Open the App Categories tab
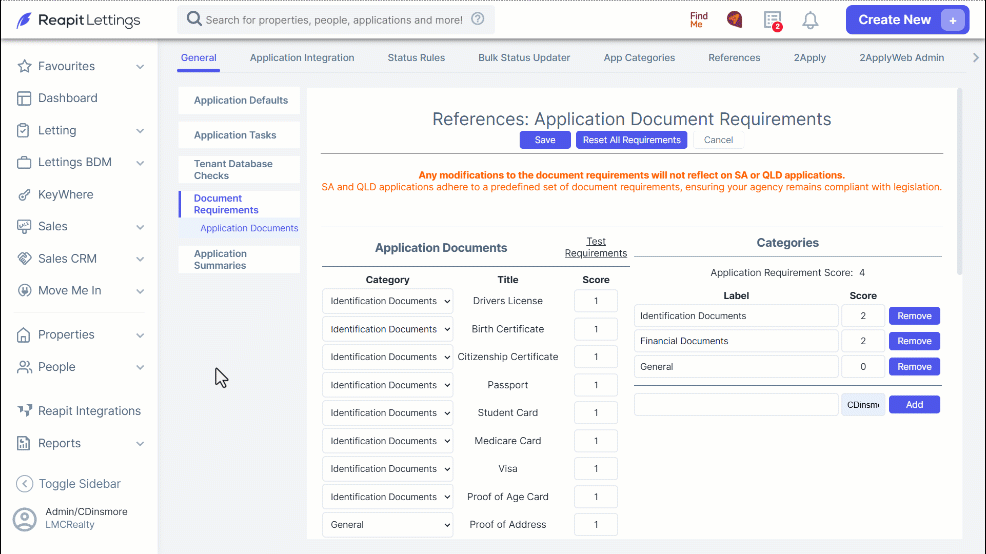This screenshot has width=986, height=554. coord(639,58)
